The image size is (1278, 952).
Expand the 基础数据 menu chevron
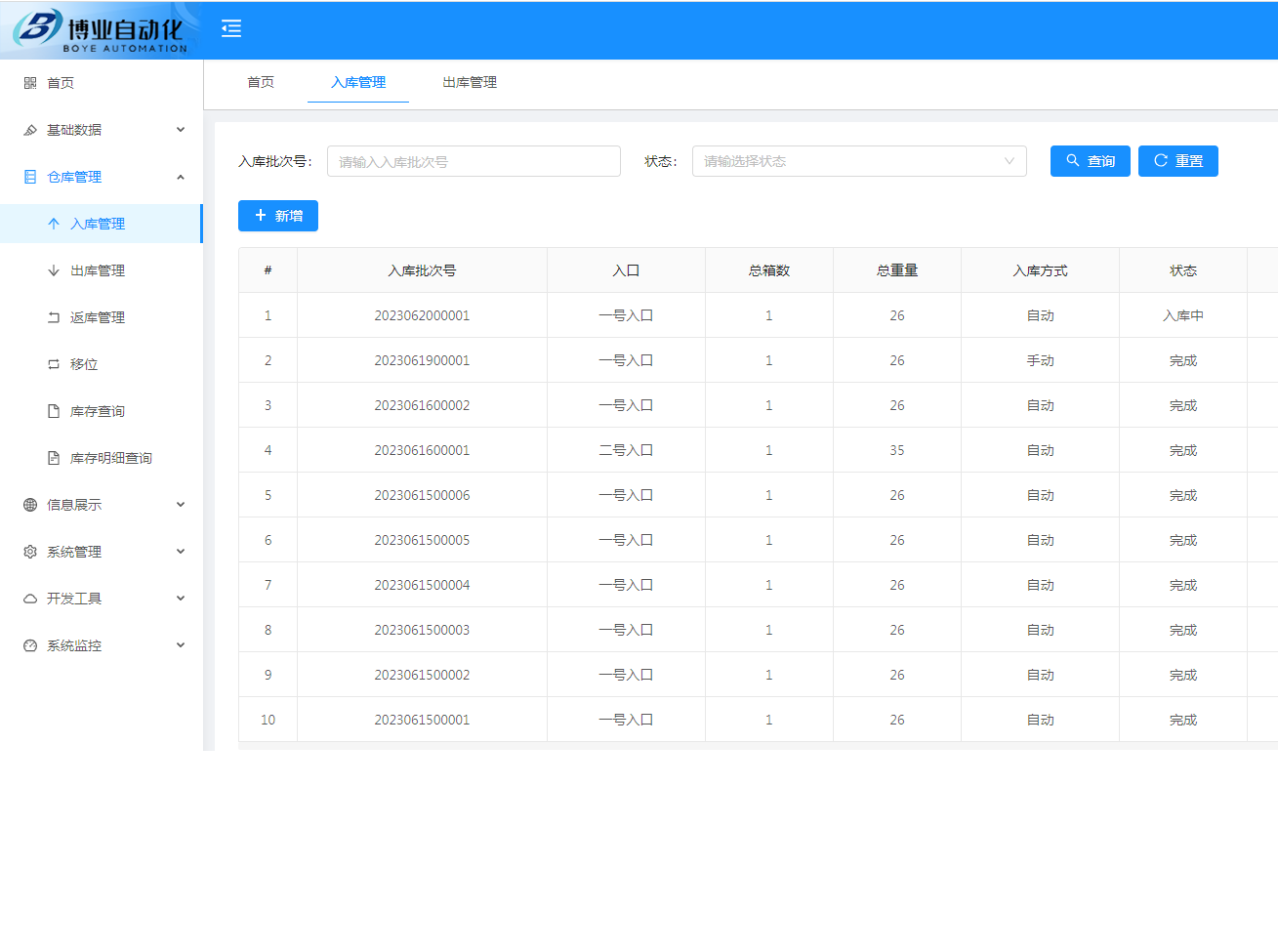(181, 130)
